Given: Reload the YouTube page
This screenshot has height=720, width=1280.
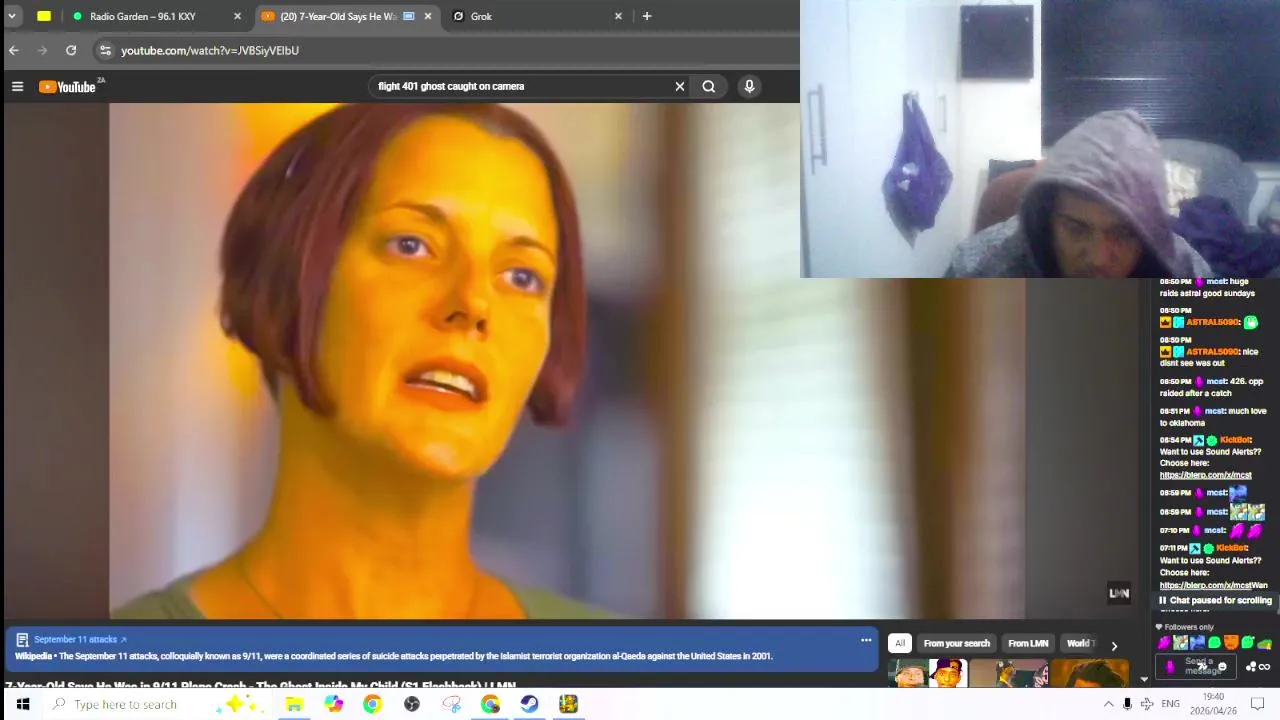Looking at the screenshot, I should click(71, 50).
